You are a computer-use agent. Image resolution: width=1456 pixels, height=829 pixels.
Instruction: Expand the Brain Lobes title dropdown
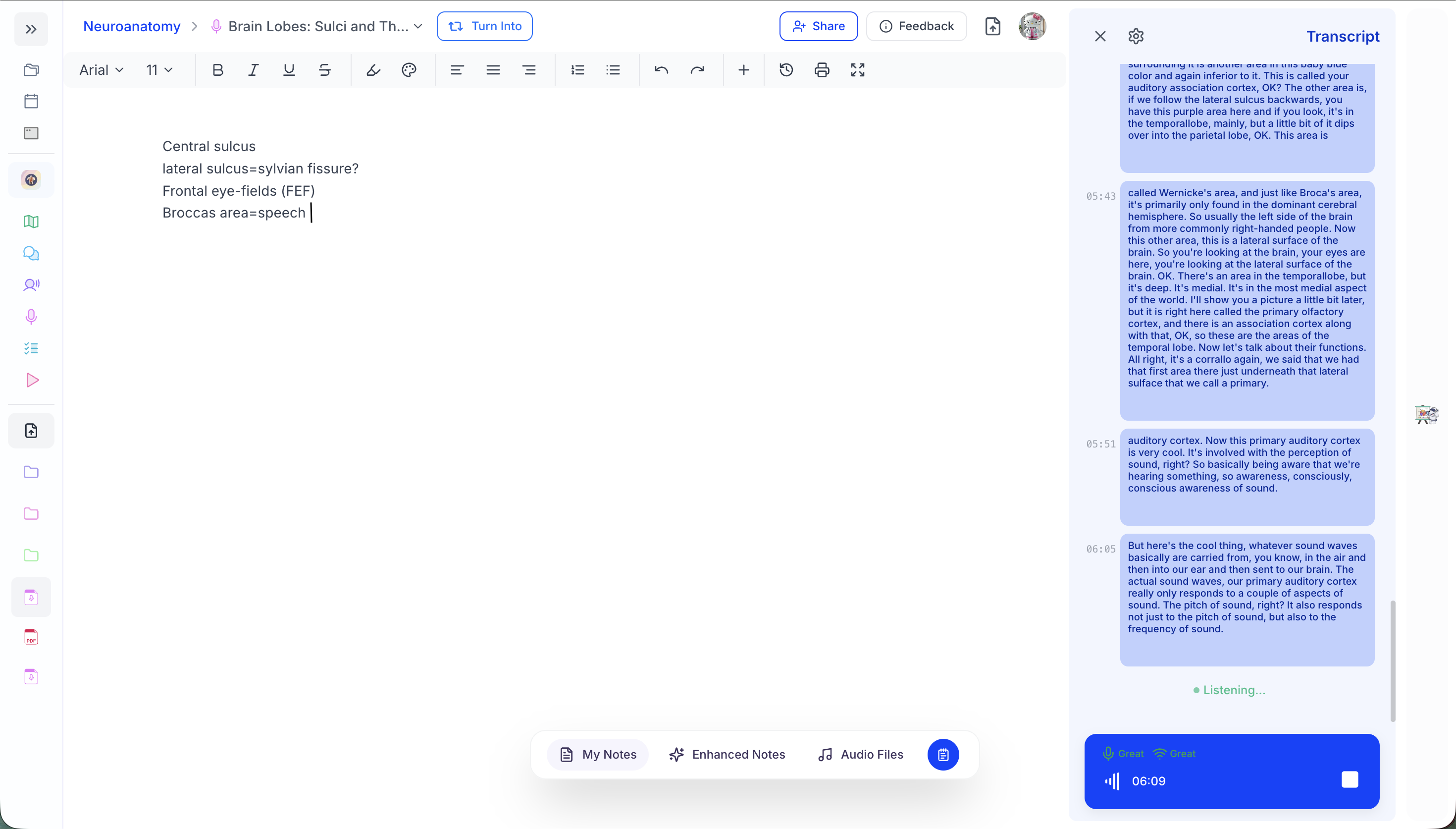click(x=418, y=26)
